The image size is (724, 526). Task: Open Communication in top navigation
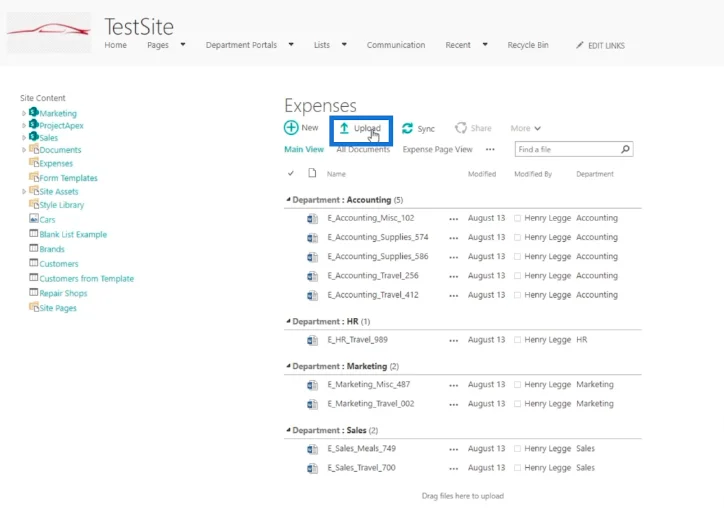[x=396, y=45]
